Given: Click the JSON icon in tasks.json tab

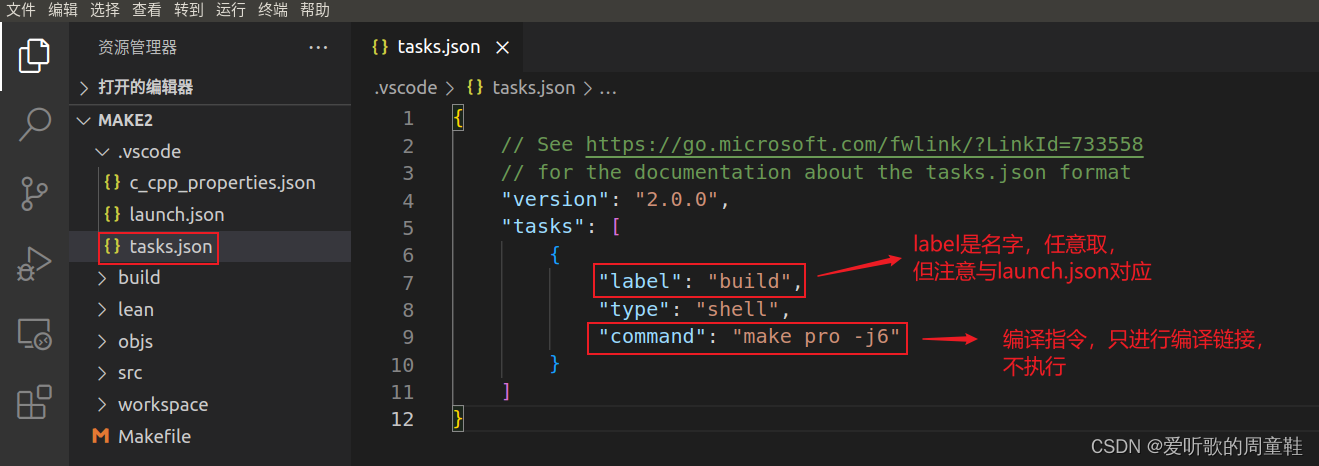Looking at the screenshot, I should tap(379, 47).
